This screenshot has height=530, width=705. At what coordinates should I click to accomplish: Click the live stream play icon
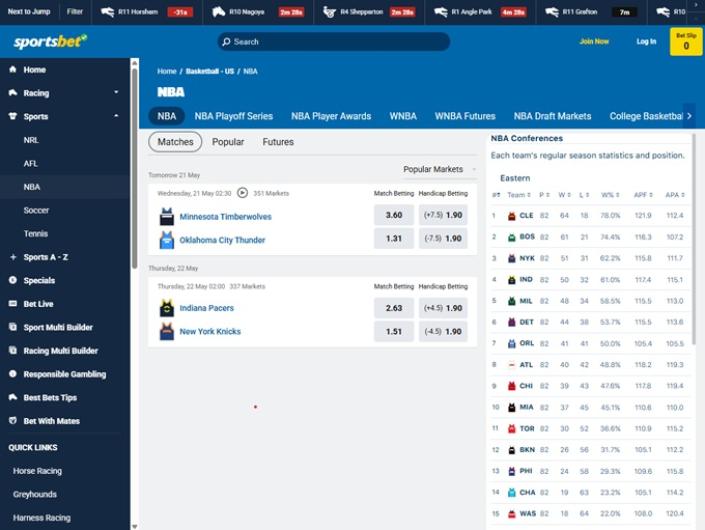tap(242, 193)
